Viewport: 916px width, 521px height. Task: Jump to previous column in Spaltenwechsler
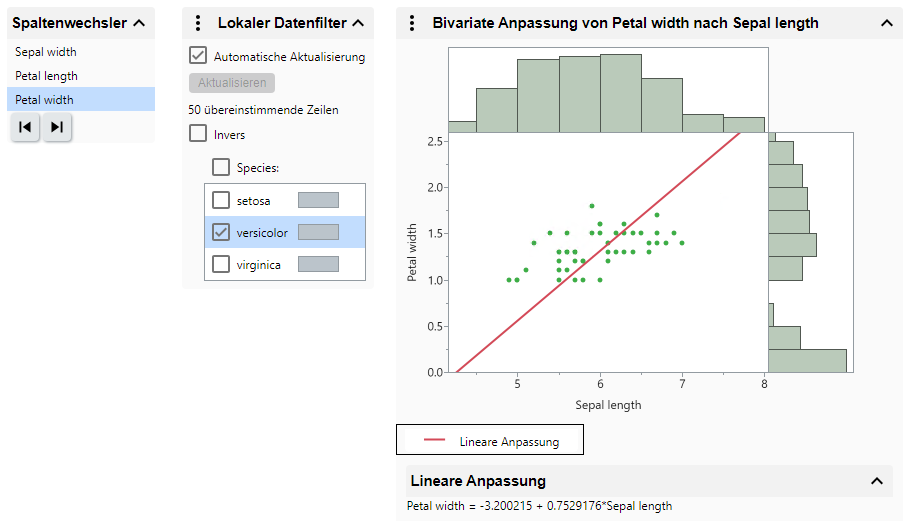[x=25, y=127]
